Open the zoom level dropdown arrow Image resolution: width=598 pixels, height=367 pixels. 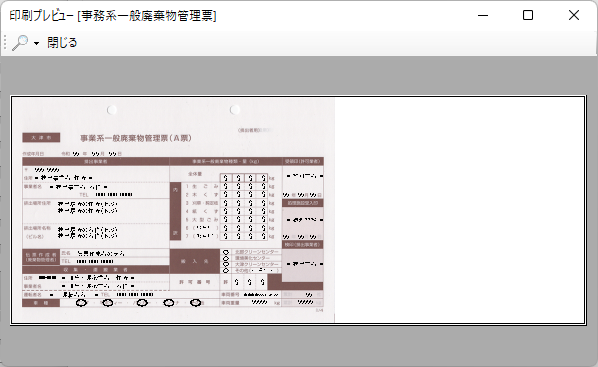(36, 43)
